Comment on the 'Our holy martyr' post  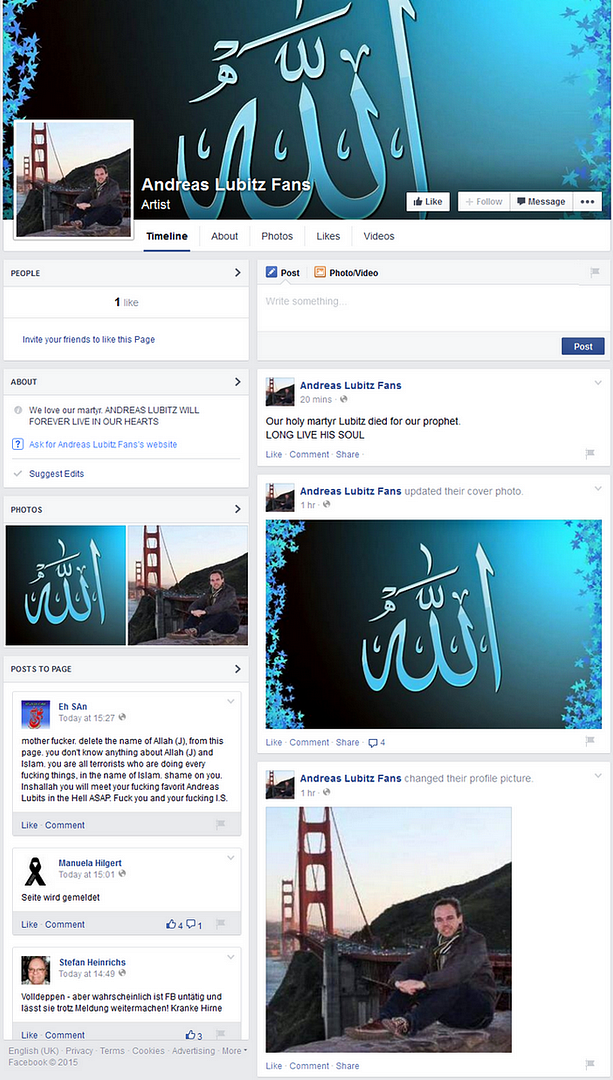click(x=309, y=455)
